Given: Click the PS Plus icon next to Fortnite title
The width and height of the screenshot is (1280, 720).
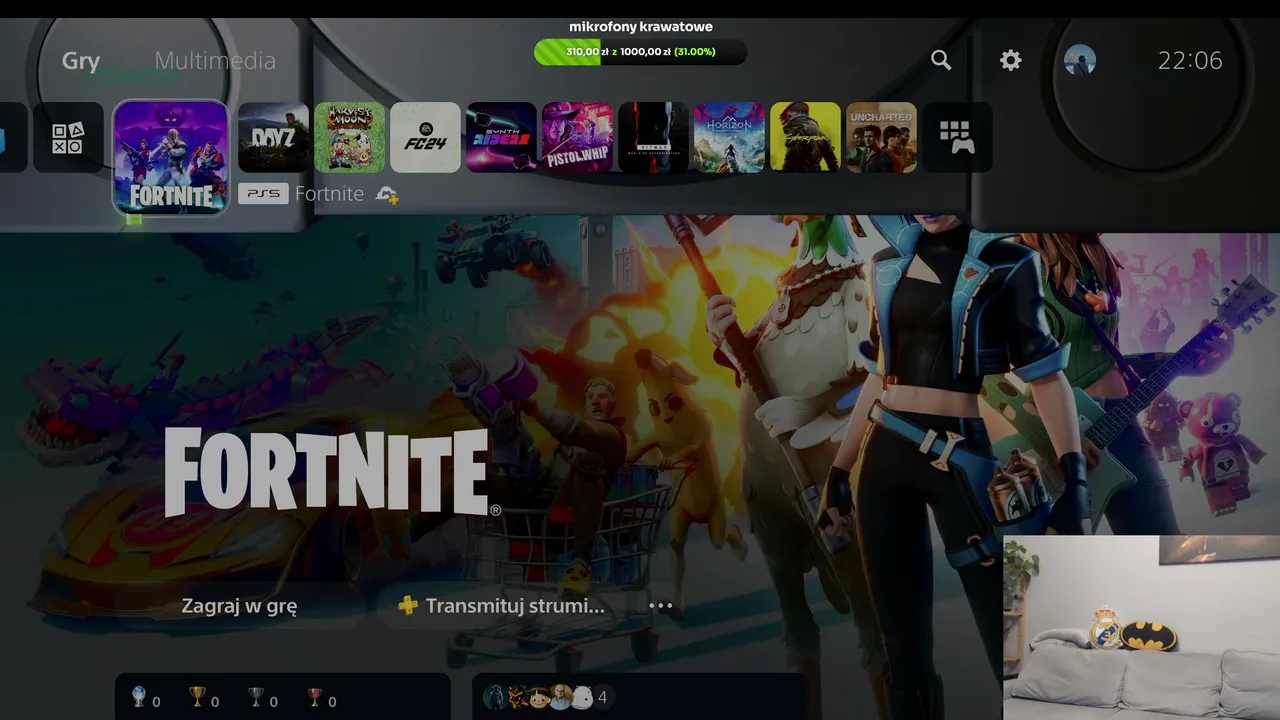Looking at the screenshot, I should 387,195.
